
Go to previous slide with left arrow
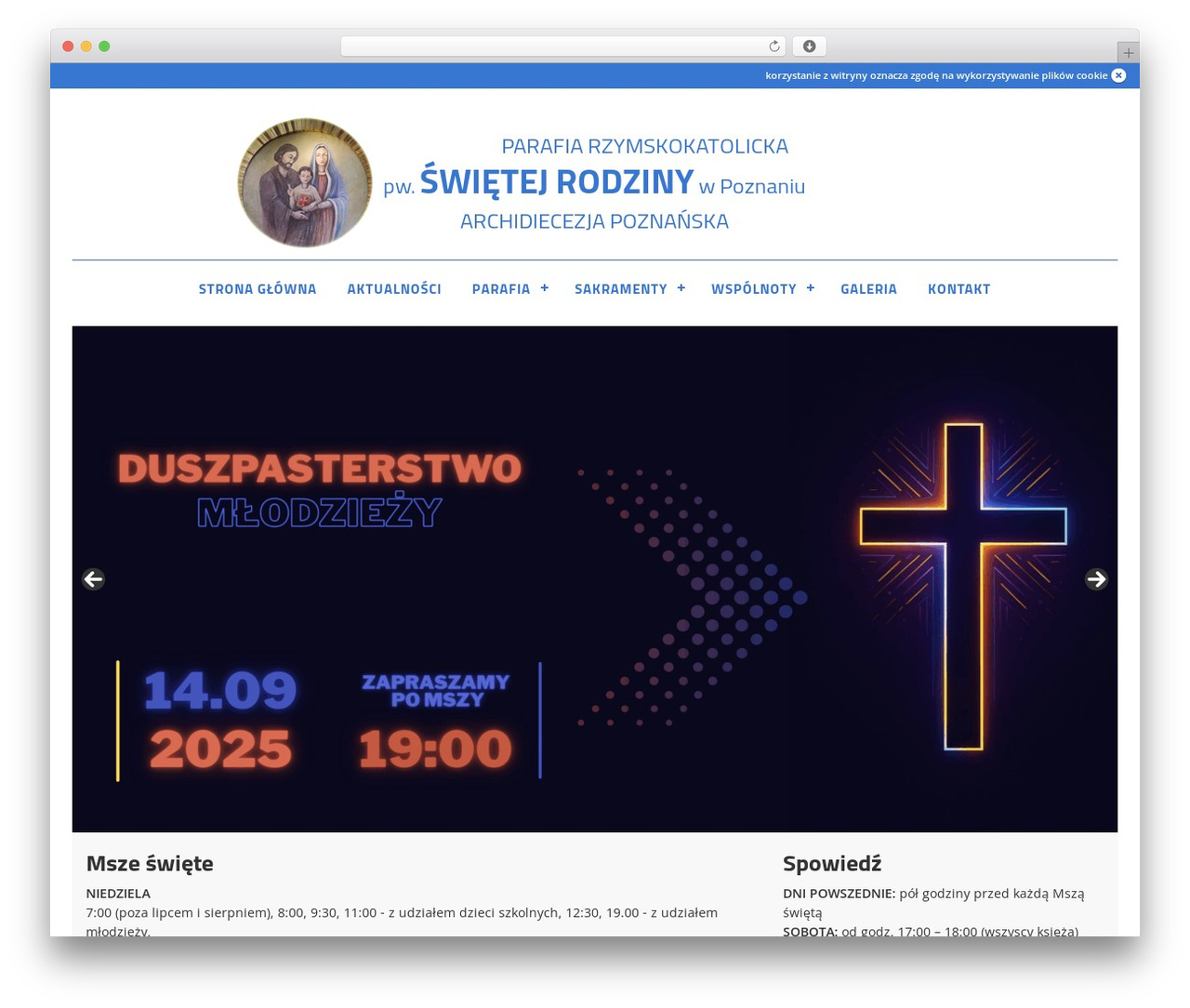click(93, 579)
